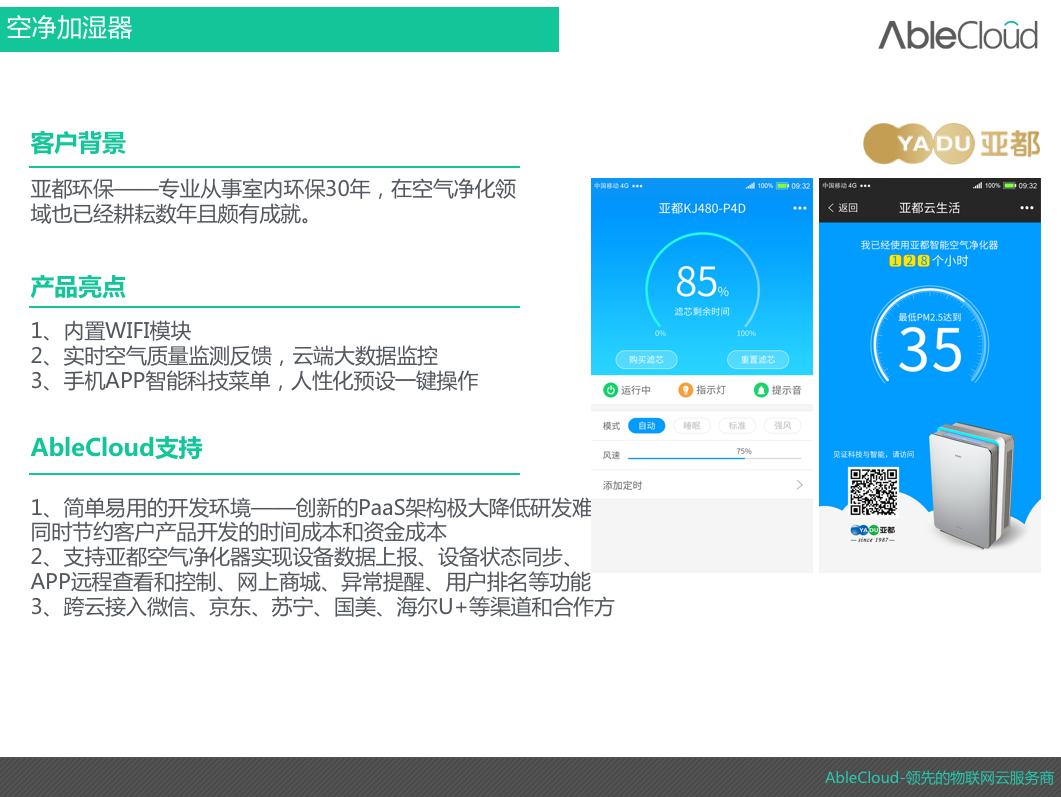Click the small YADU since 1987 logo
The image size is (1061, 797).
(873, 533)
